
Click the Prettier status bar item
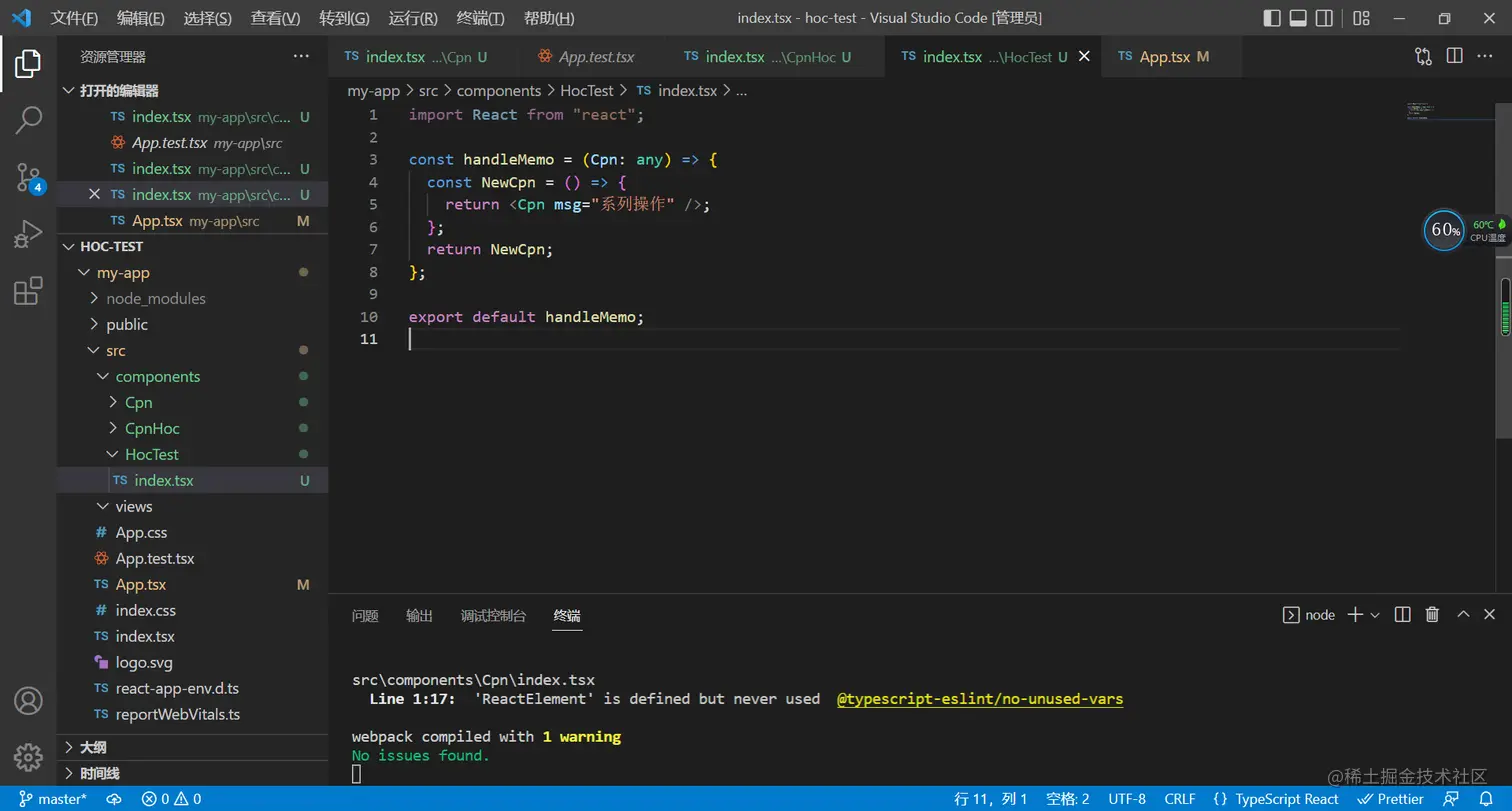(x=1390, y=799)
